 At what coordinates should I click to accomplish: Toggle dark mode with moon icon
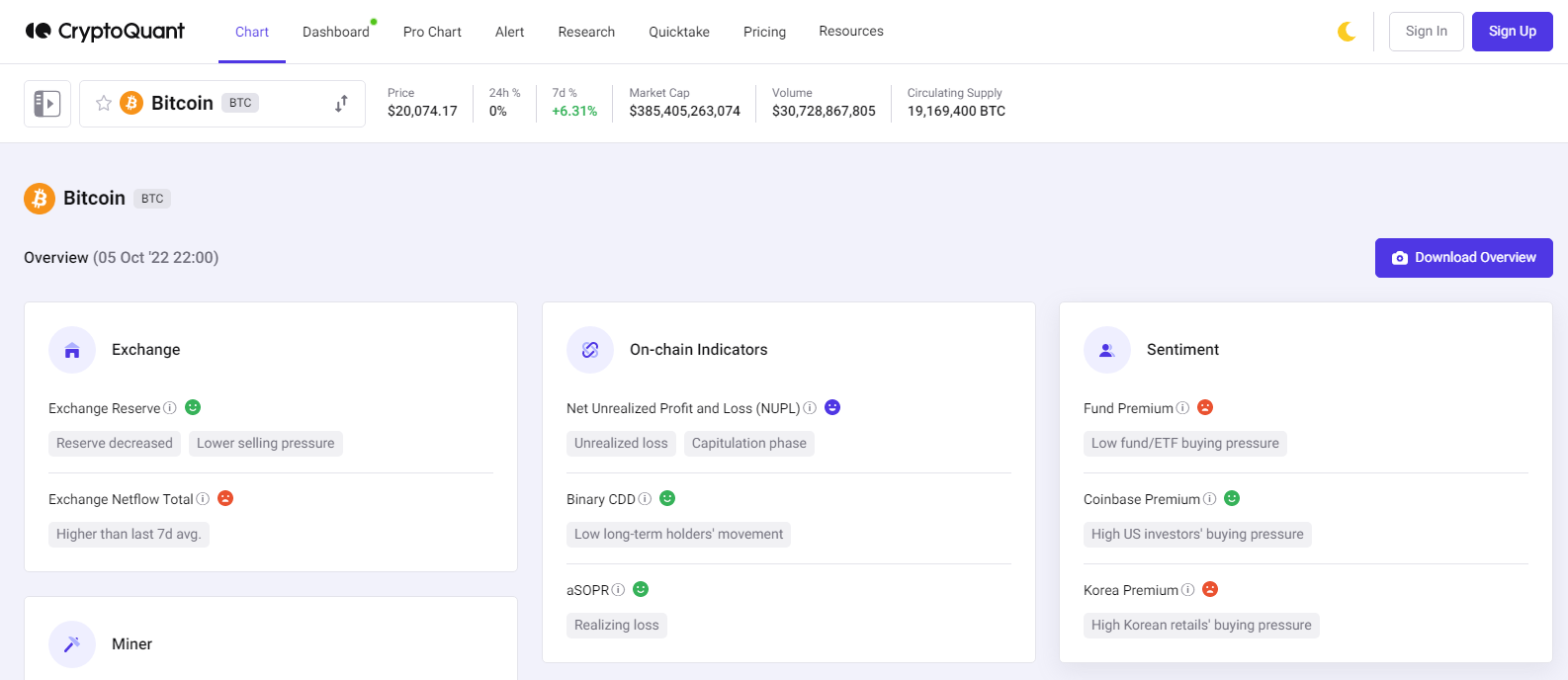coord(1347,32)
